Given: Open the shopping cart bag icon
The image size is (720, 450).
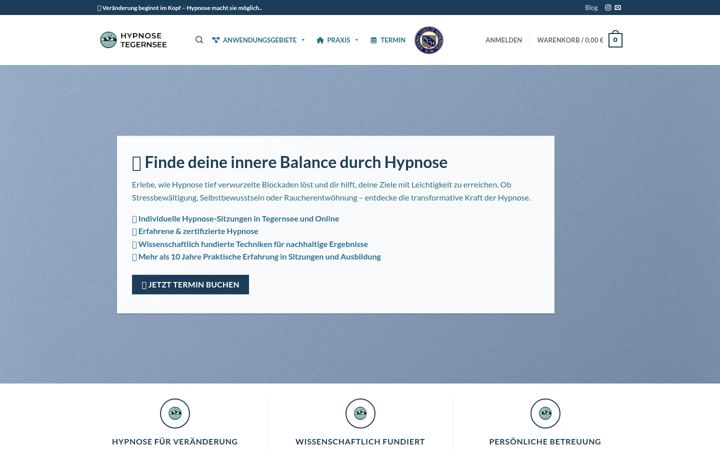Looking at the screenshot, I should tap(615, 39).
